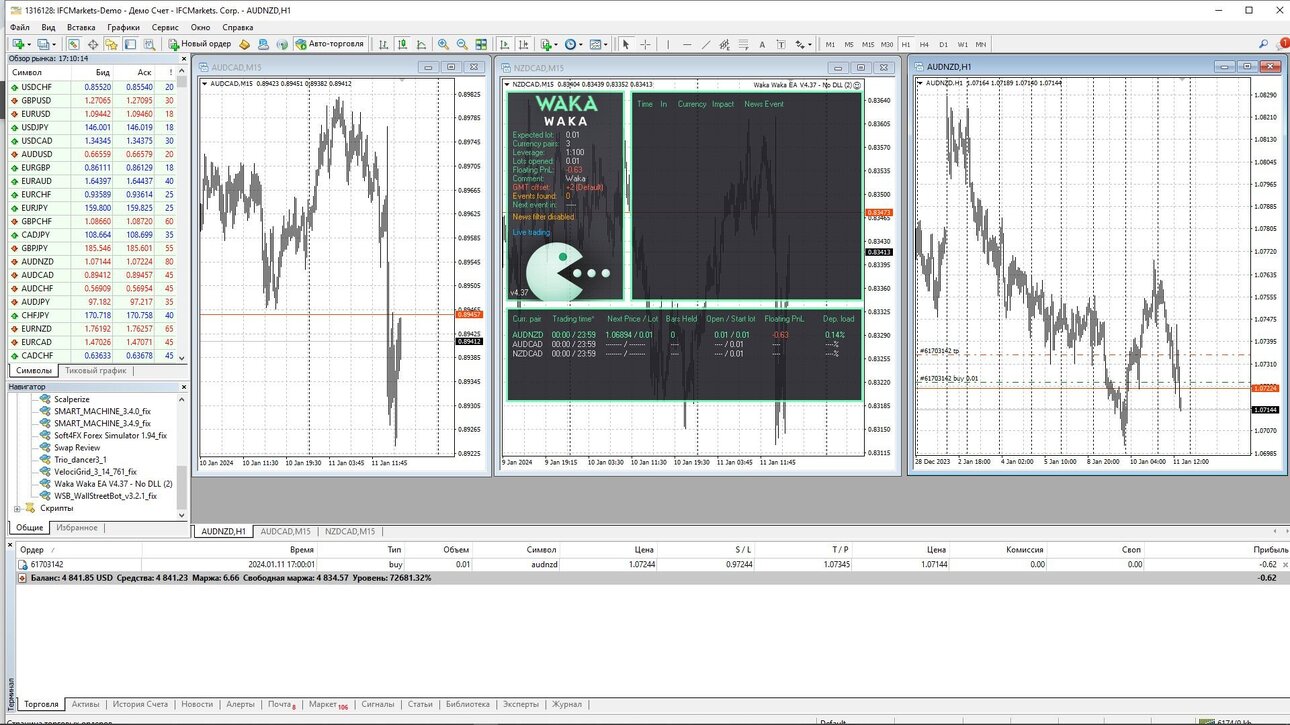Toggle the Navigator star-folder icon

pos(111,44)
